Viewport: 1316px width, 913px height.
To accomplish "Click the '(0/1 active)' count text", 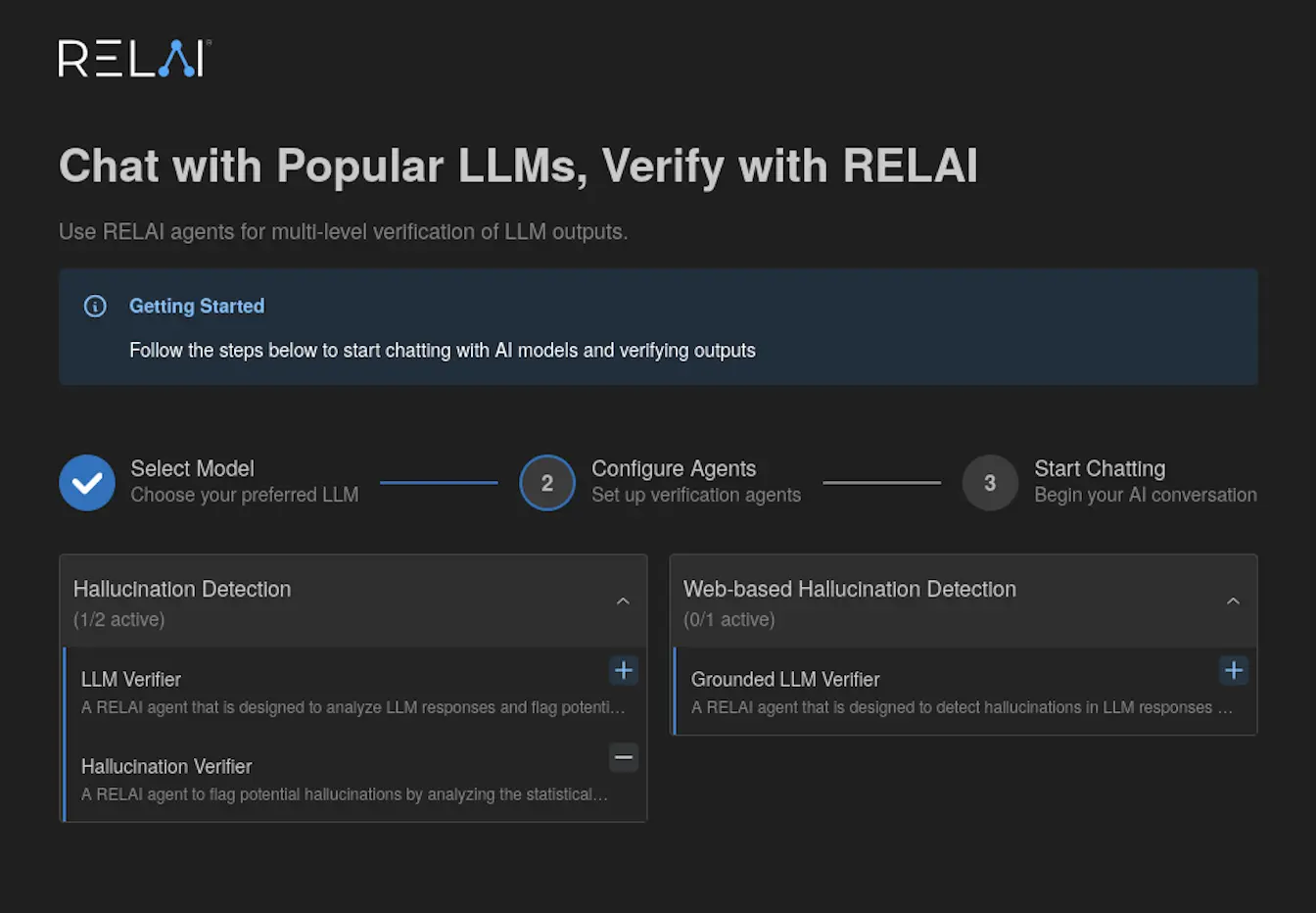I will click(x=728, y=619).
